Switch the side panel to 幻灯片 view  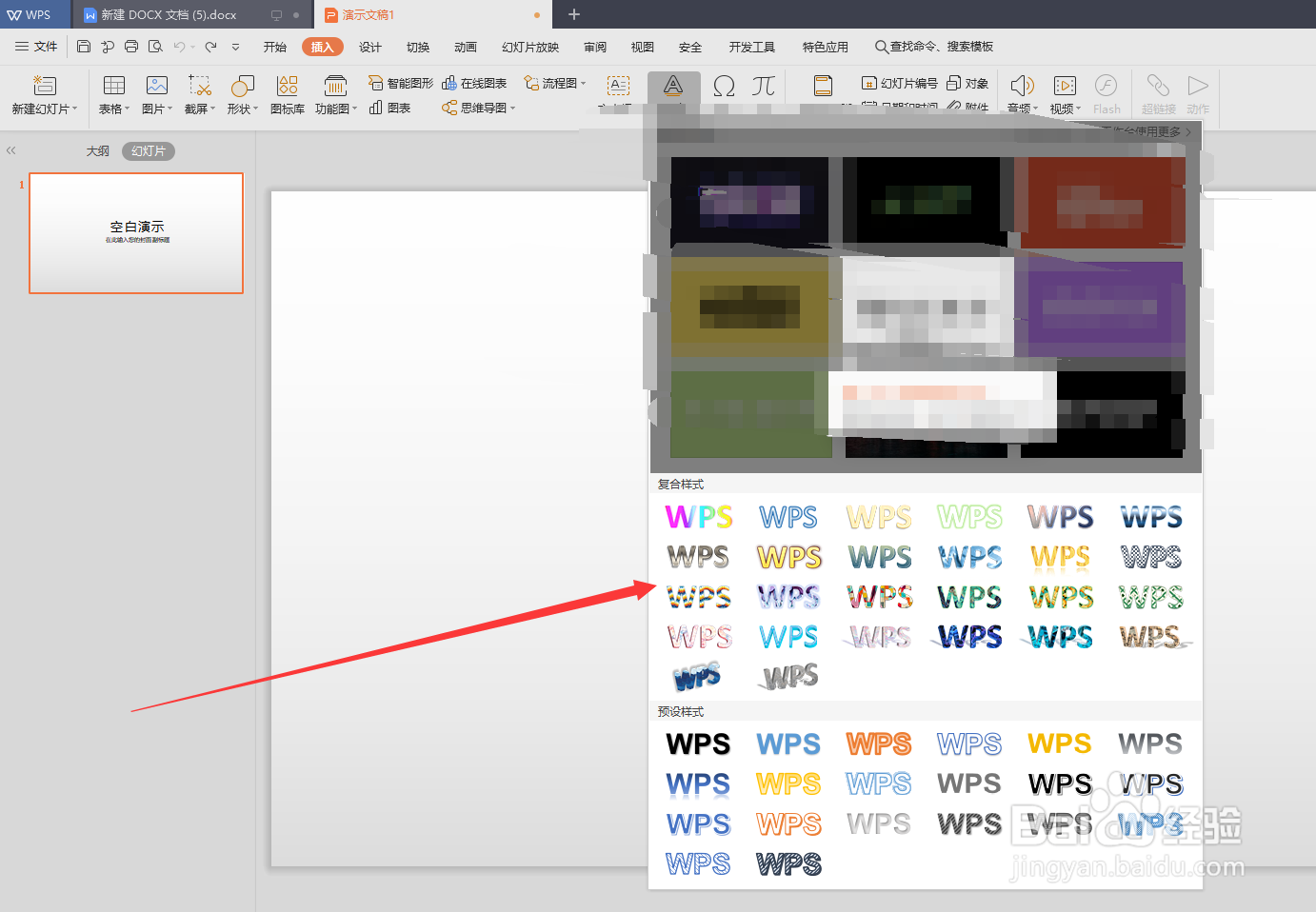[149, 151]
